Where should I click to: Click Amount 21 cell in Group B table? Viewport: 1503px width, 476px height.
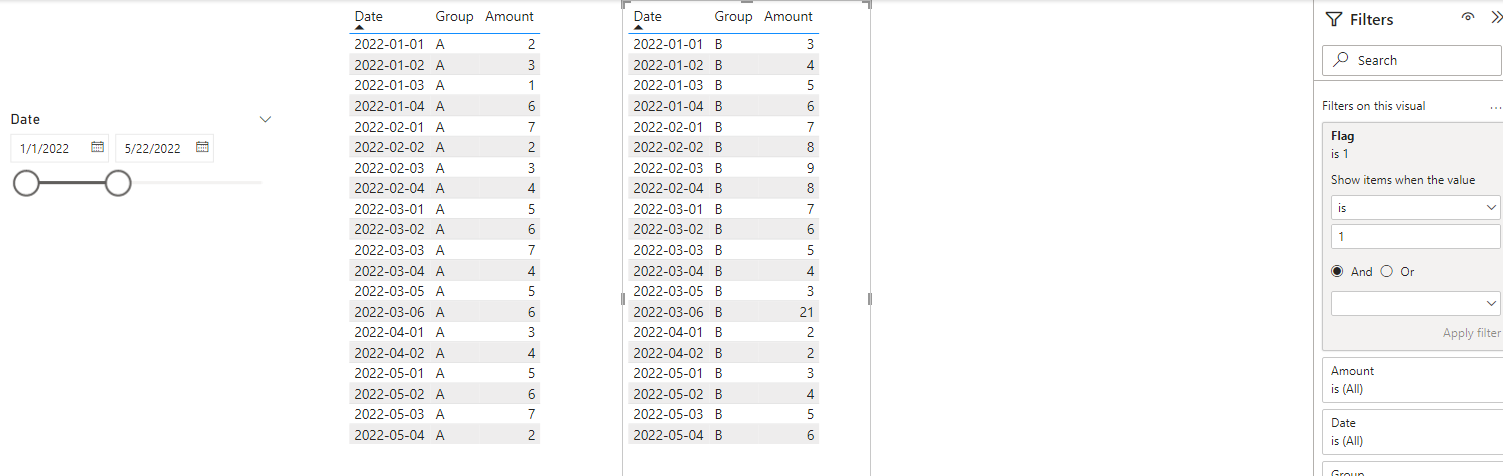click(x=807, y=312)
